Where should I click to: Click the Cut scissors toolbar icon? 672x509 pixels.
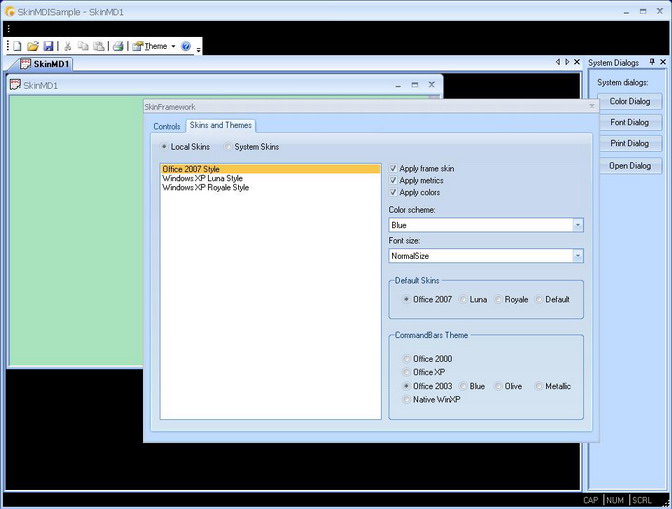68,46
